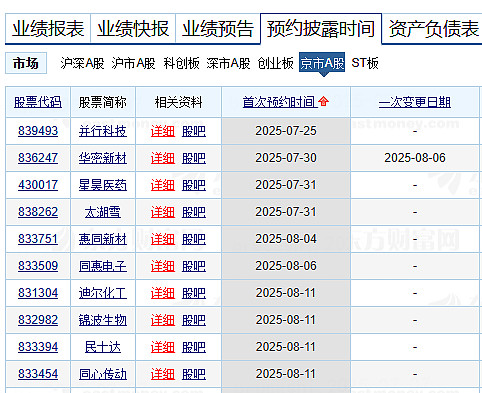Select the 预约披露时间 tab
Screen dimensions: 482x393
coord(321,29)
